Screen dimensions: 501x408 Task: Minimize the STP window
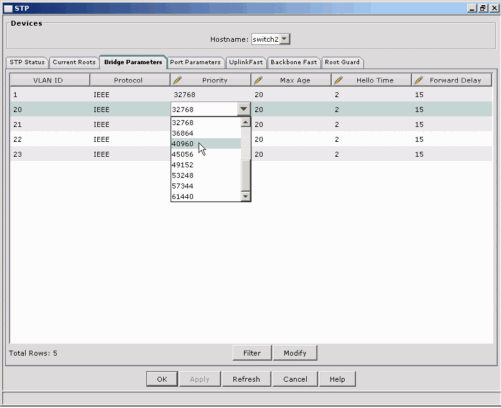pos(472,8)
